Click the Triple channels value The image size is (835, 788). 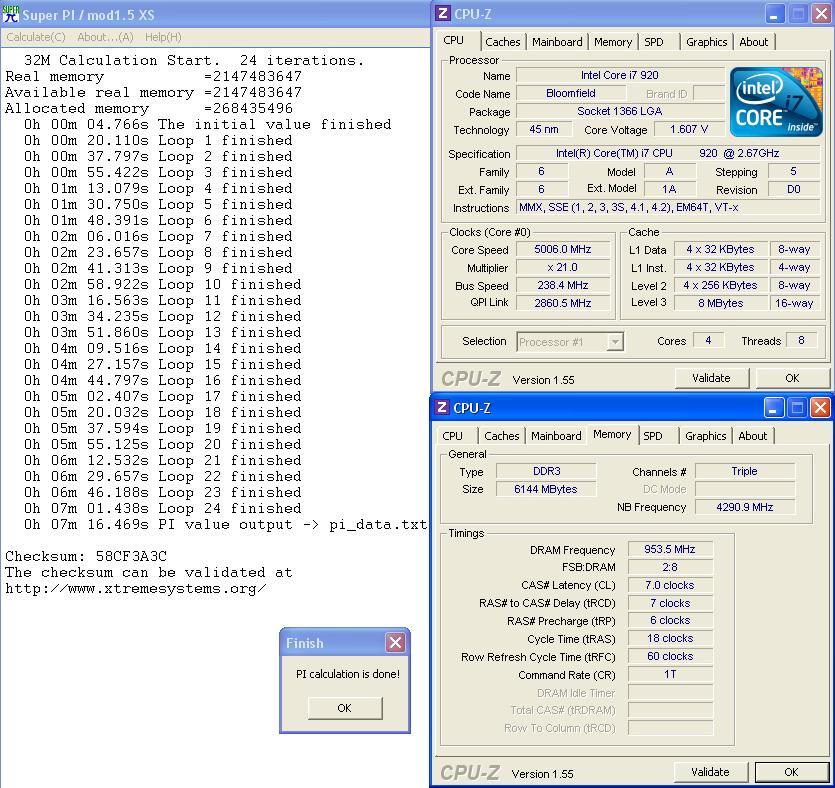(x=744, y=471)
